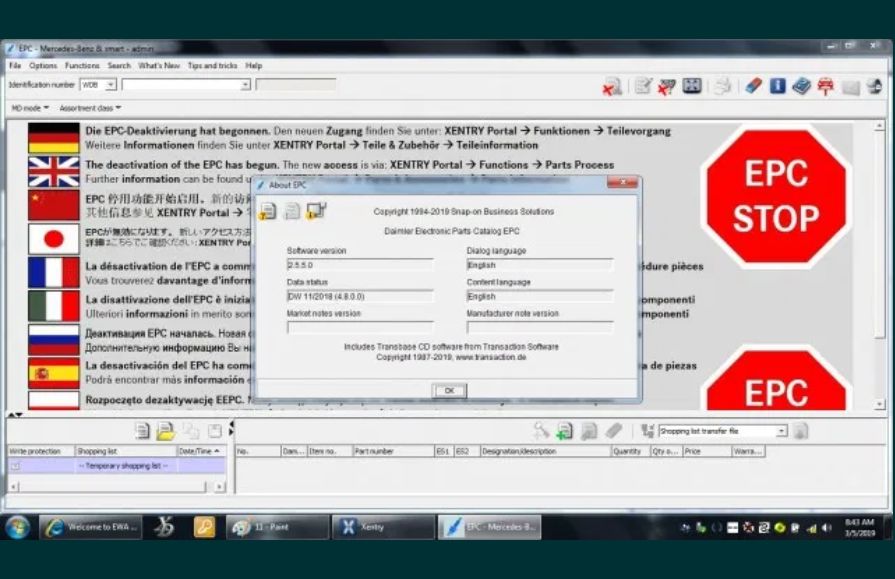Open the File menu
The image size is (895, 579).
(15, 66)
